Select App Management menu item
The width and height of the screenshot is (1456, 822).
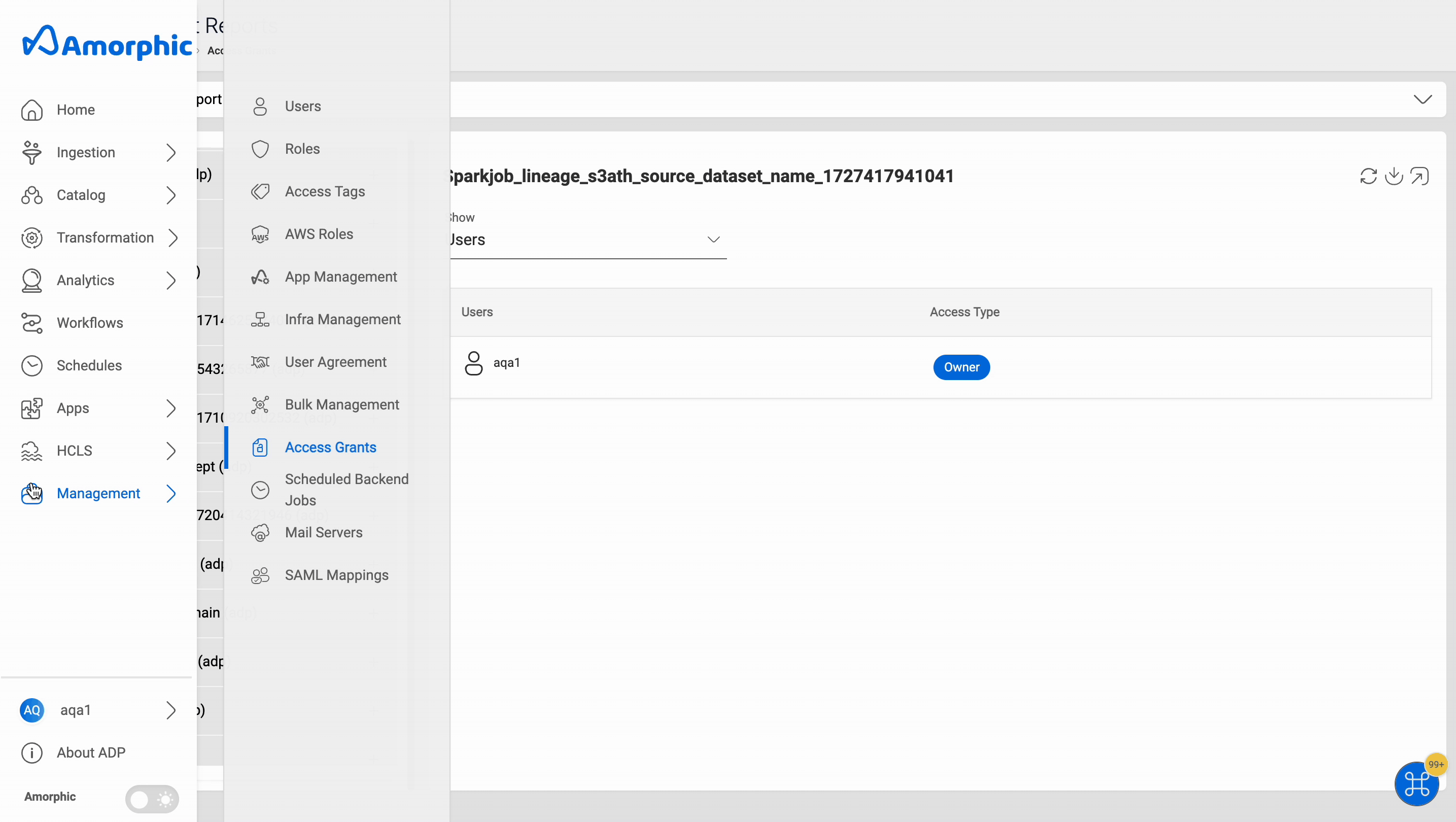(341, 277)
